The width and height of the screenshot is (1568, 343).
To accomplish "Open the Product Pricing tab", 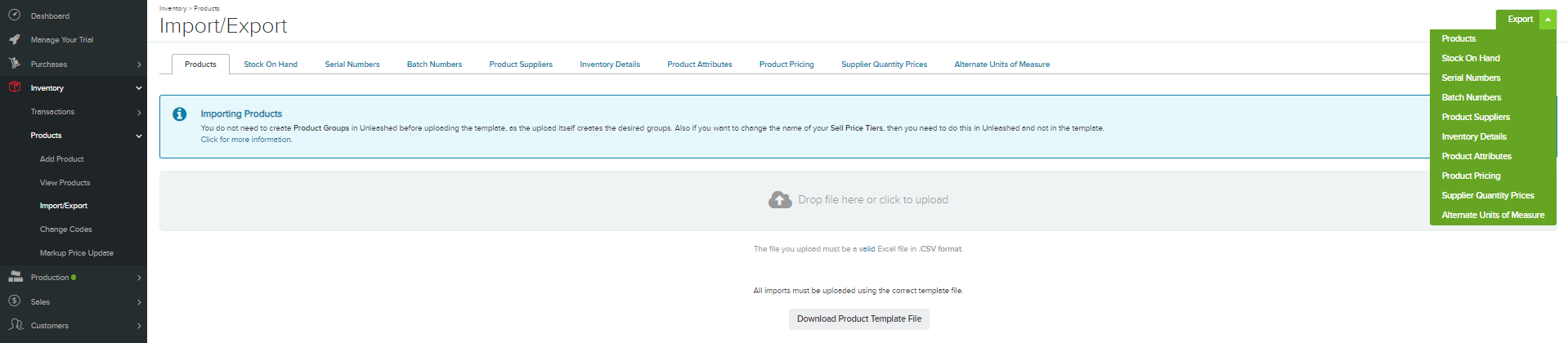I will 786,65.
